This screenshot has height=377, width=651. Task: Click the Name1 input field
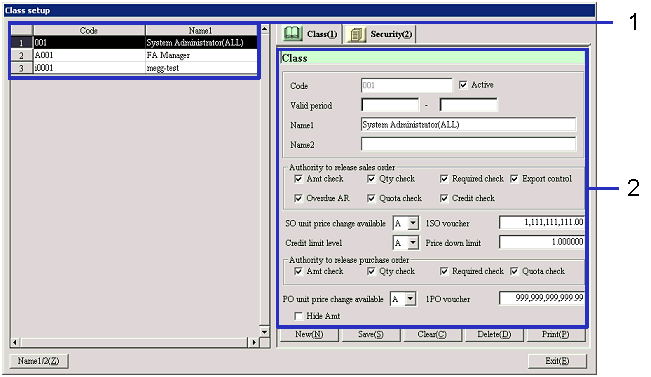click(x=468, y=125)
